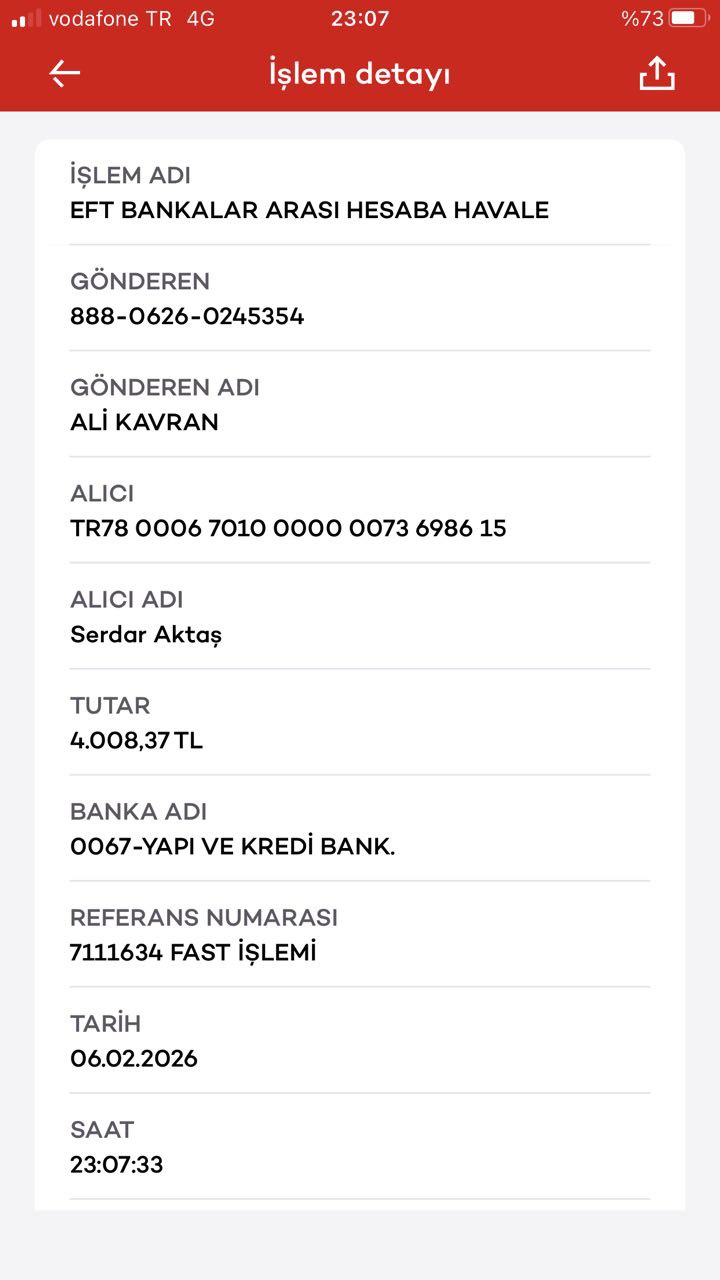Tap the REFERANS NUMARASI label

204,918
